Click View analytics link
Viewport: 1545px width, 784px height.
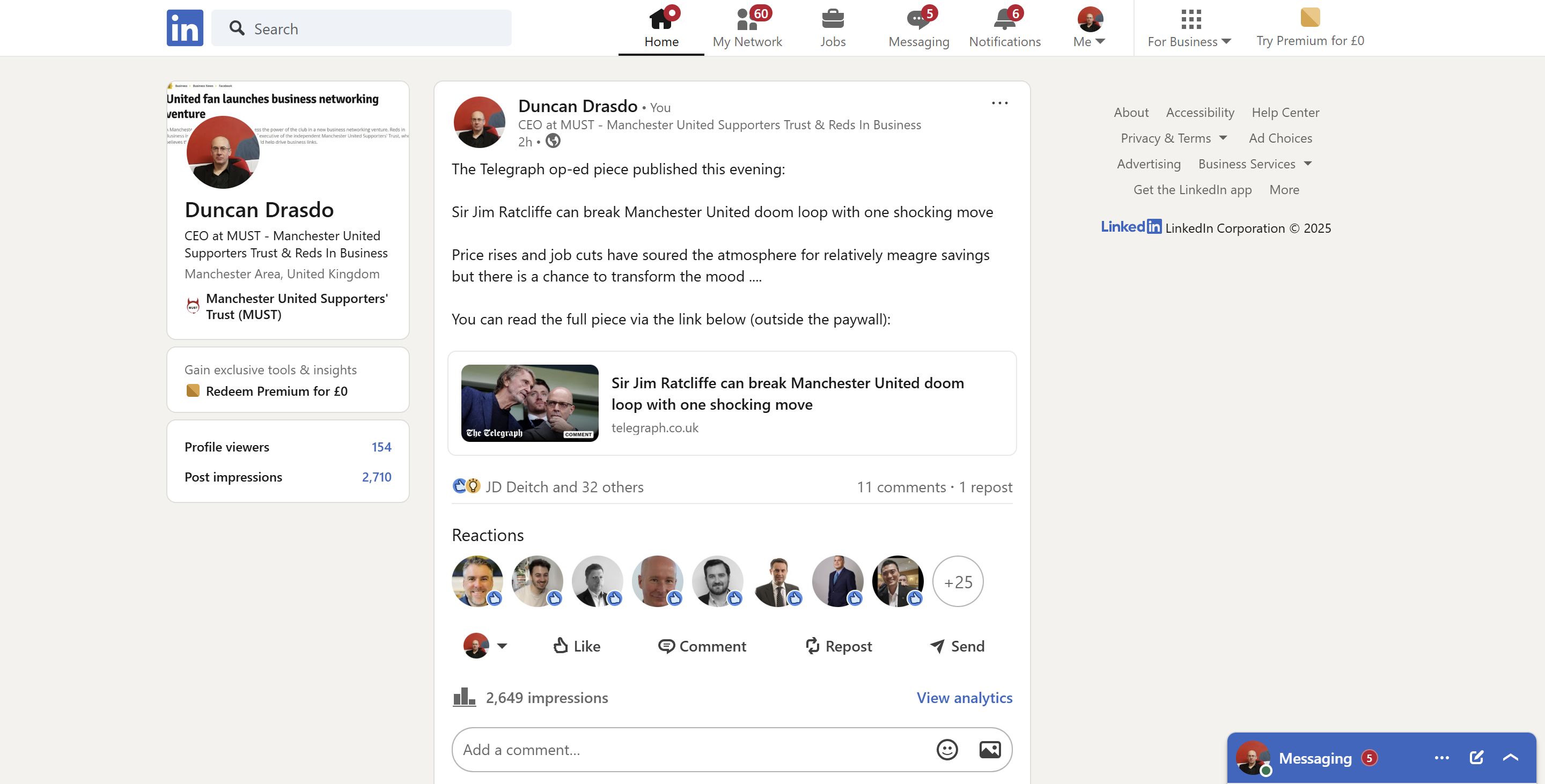[x=964, y=698]
